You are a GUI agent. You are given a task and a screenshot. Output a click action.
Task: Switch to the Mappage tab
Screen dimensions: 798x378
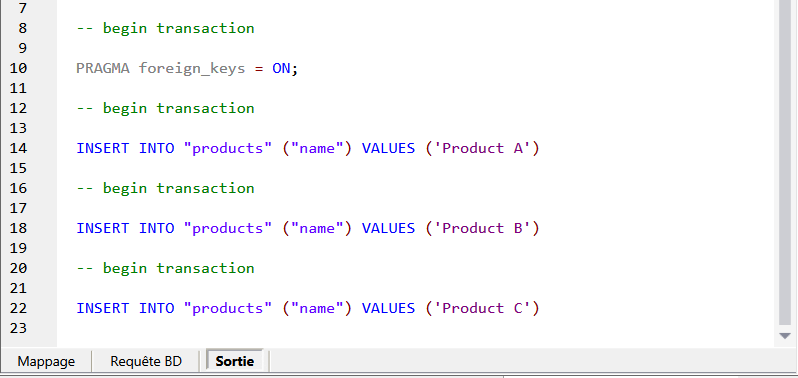point(46,361)
